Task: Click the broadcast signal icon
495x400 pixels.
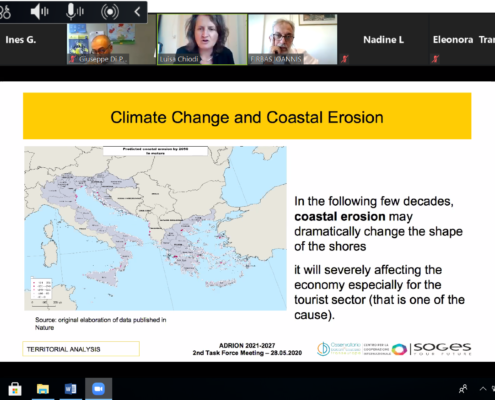Action: pyautogui.click(x=110, y=12)
